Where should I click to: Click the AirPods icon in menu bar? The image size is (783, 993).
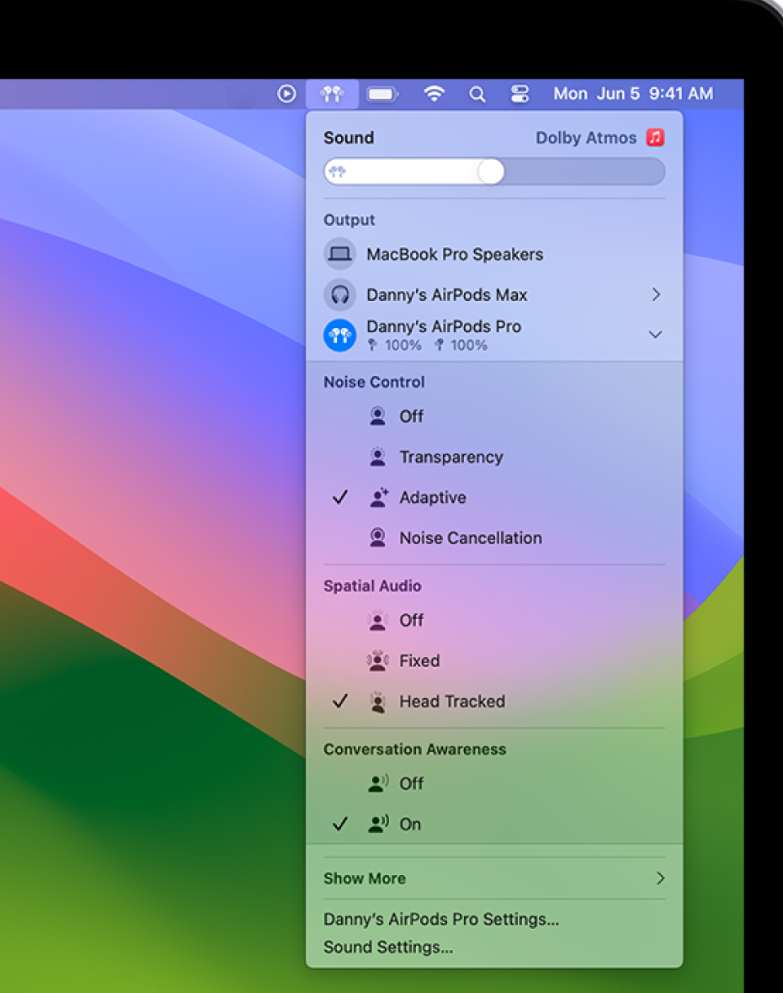332,94
